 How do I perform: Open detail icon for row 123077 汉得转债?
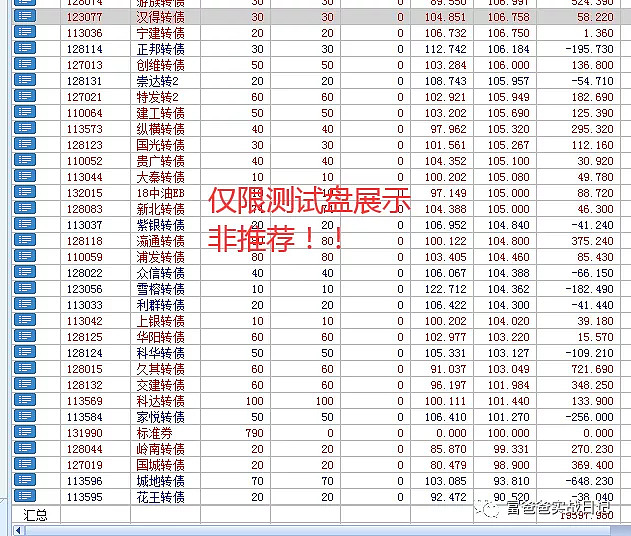[25, 16]
